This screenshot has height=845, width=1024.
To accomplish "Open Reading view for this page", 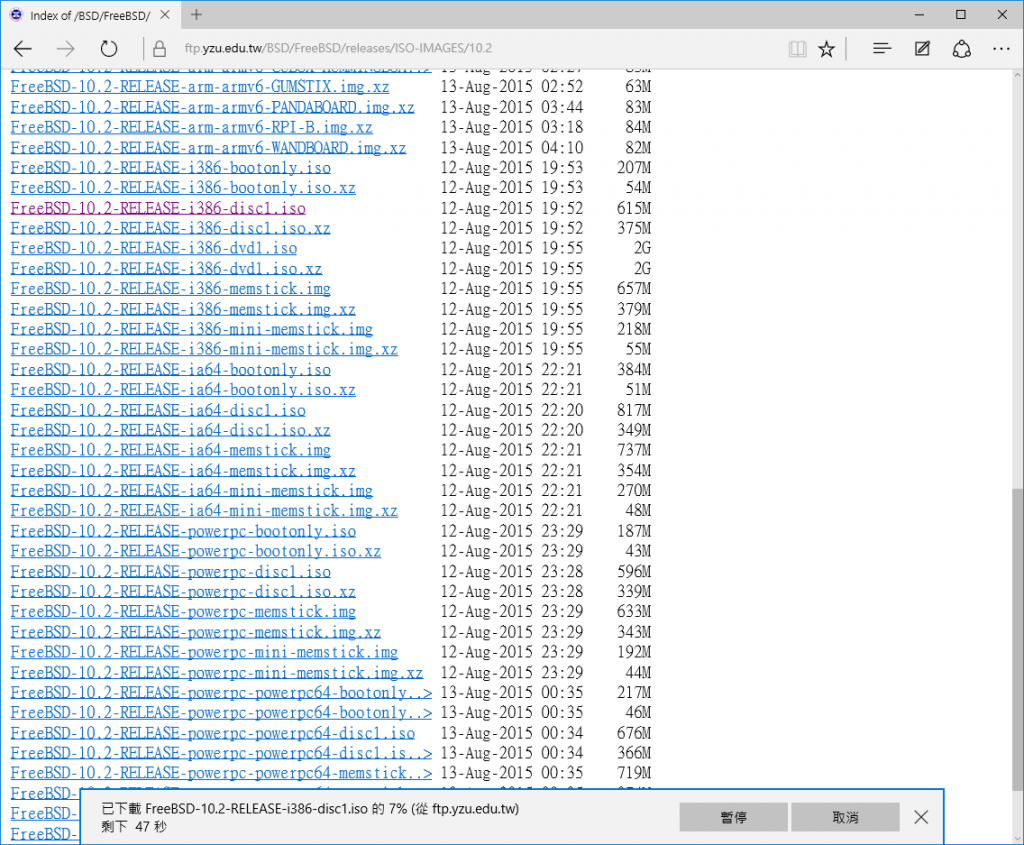I will pos(797,47).
